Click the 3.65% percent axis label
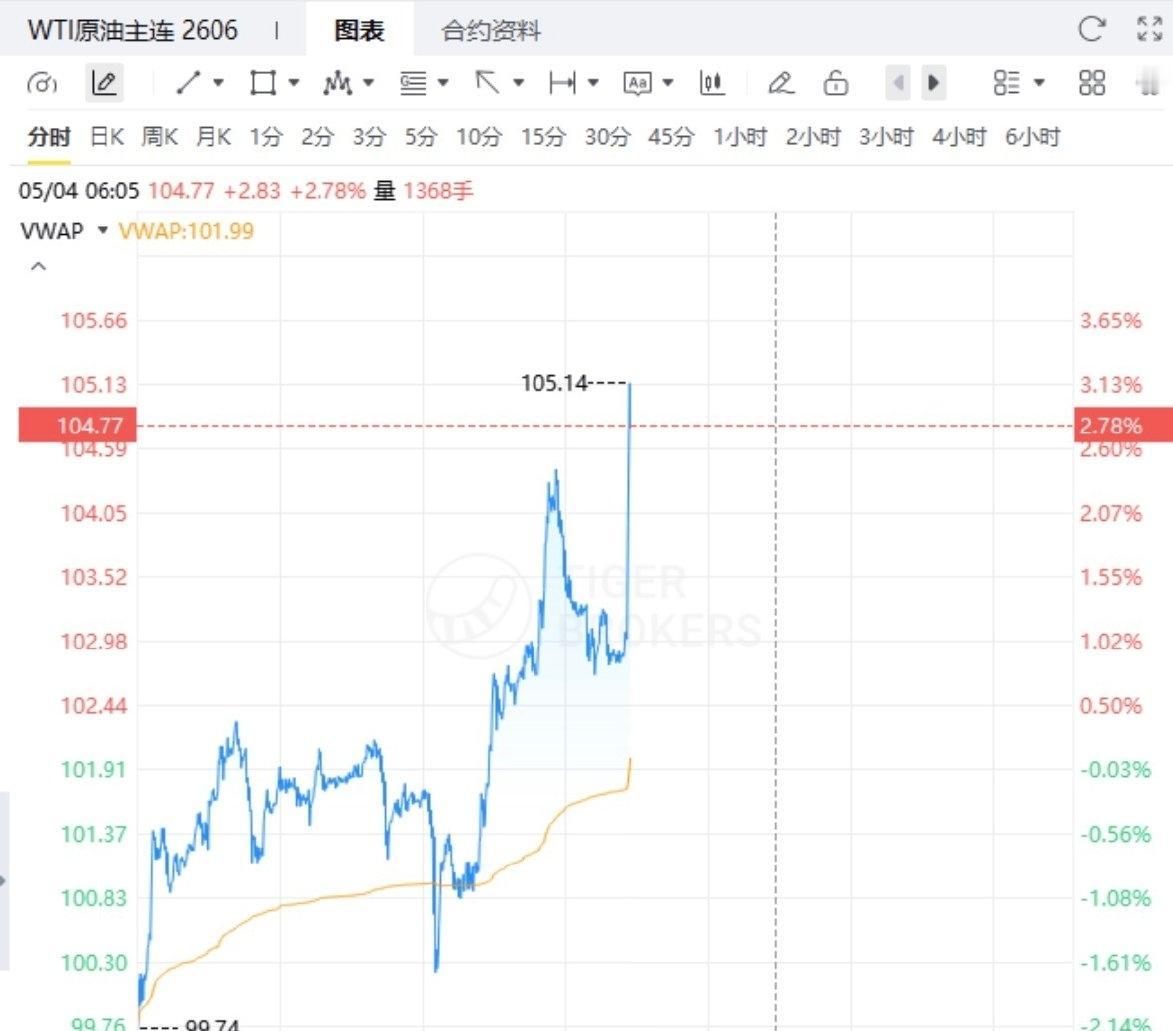1173x1031 pixels. click(x=1111, y=320)
